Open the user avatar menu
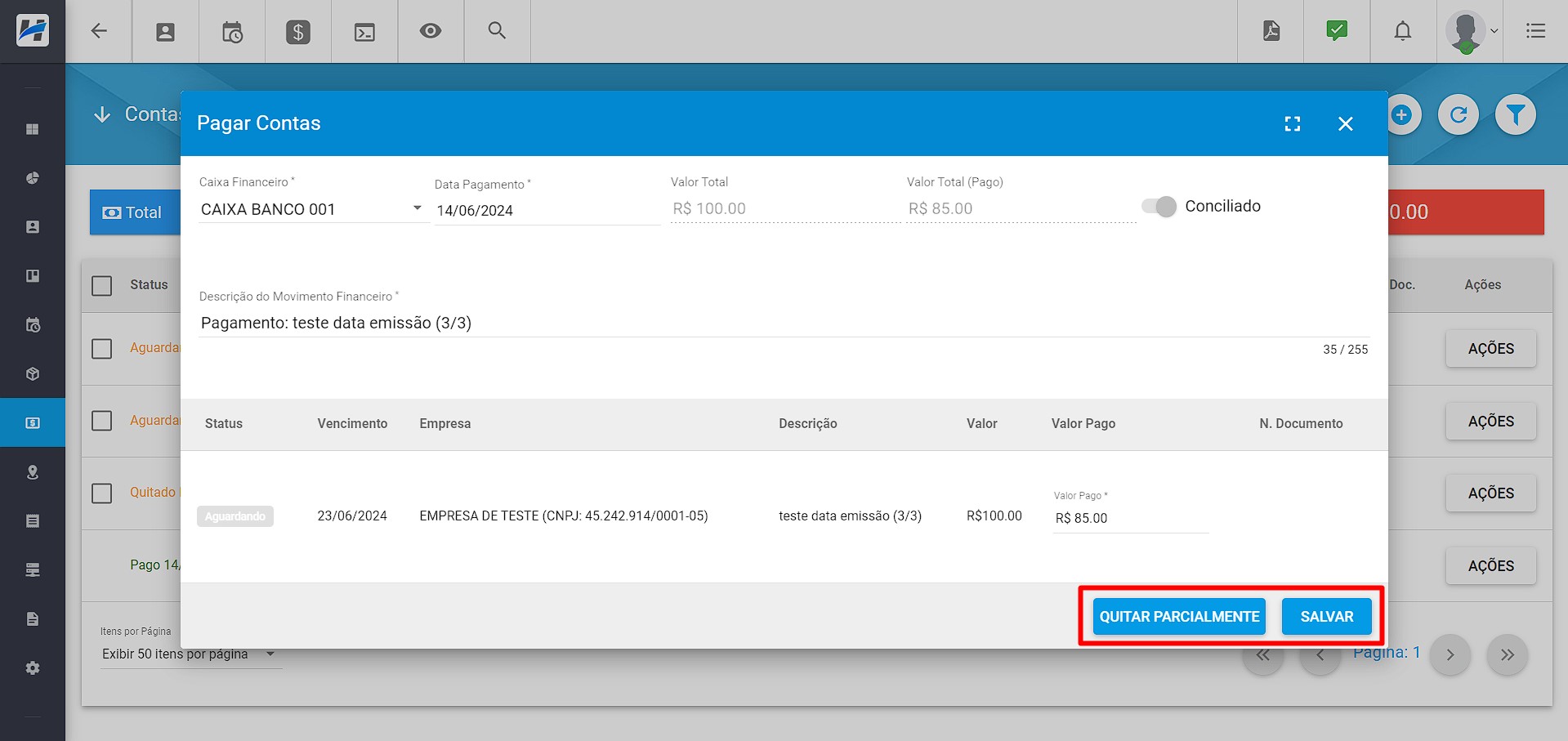The image size is (1568, 741). pyautogui.click(x=1472, y=32)
